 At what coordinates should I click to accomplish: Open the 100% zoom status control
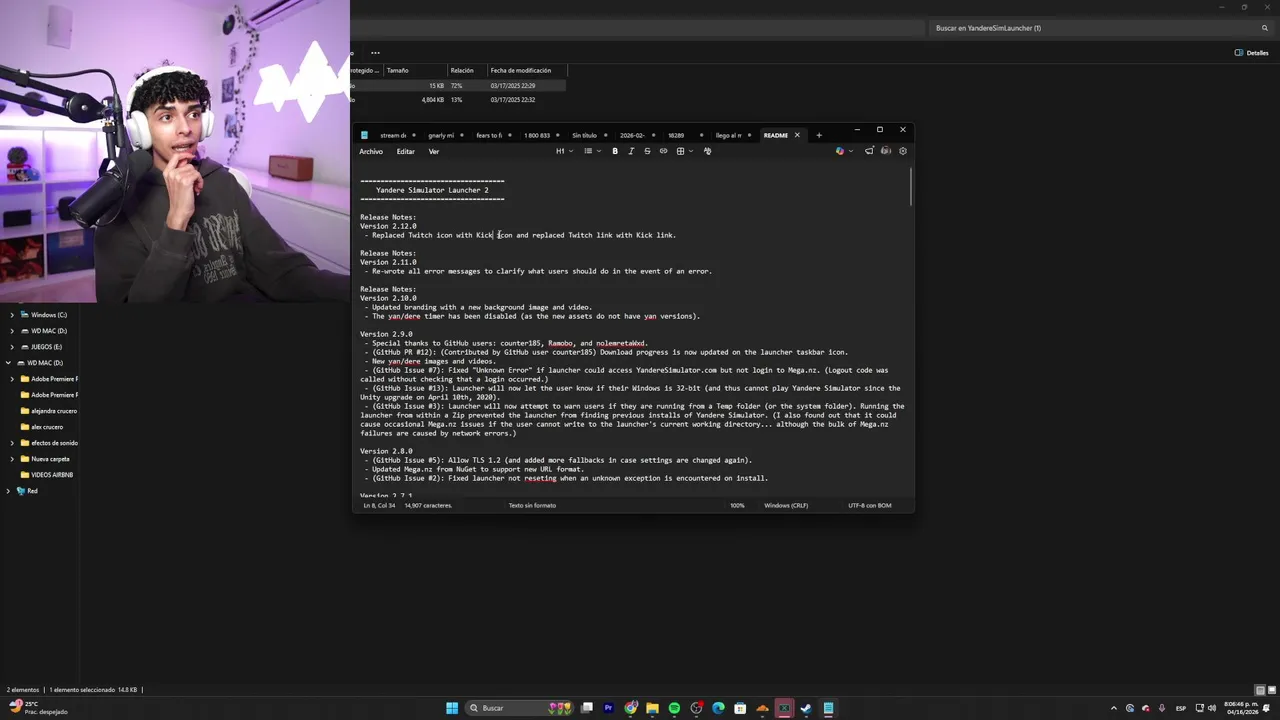(x=737, y=506)
